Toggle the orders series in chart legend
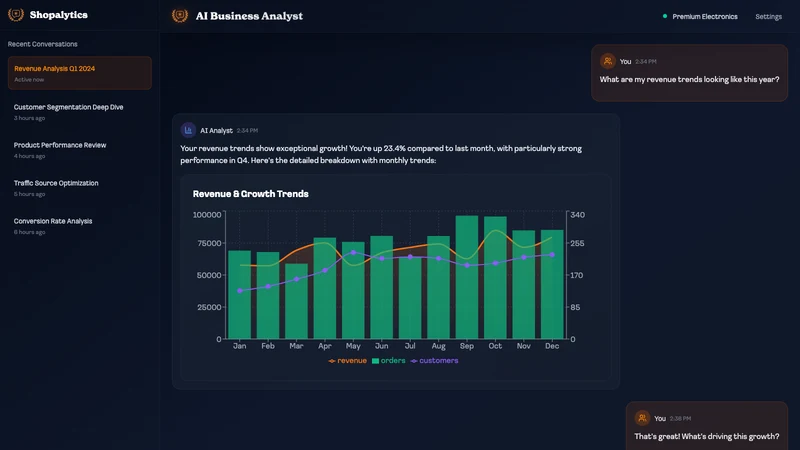The image size is (800, 450). (x=389, y=361)
